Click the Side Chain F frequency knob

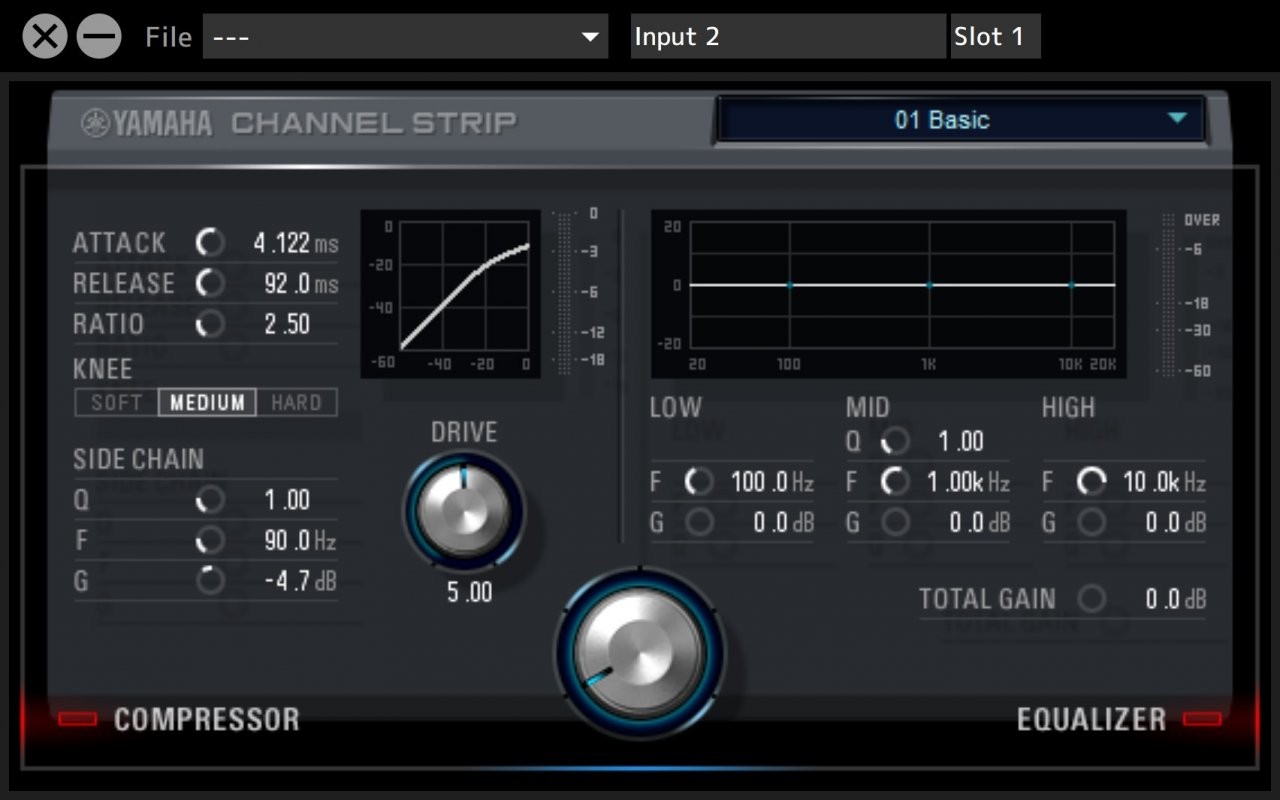210,541
